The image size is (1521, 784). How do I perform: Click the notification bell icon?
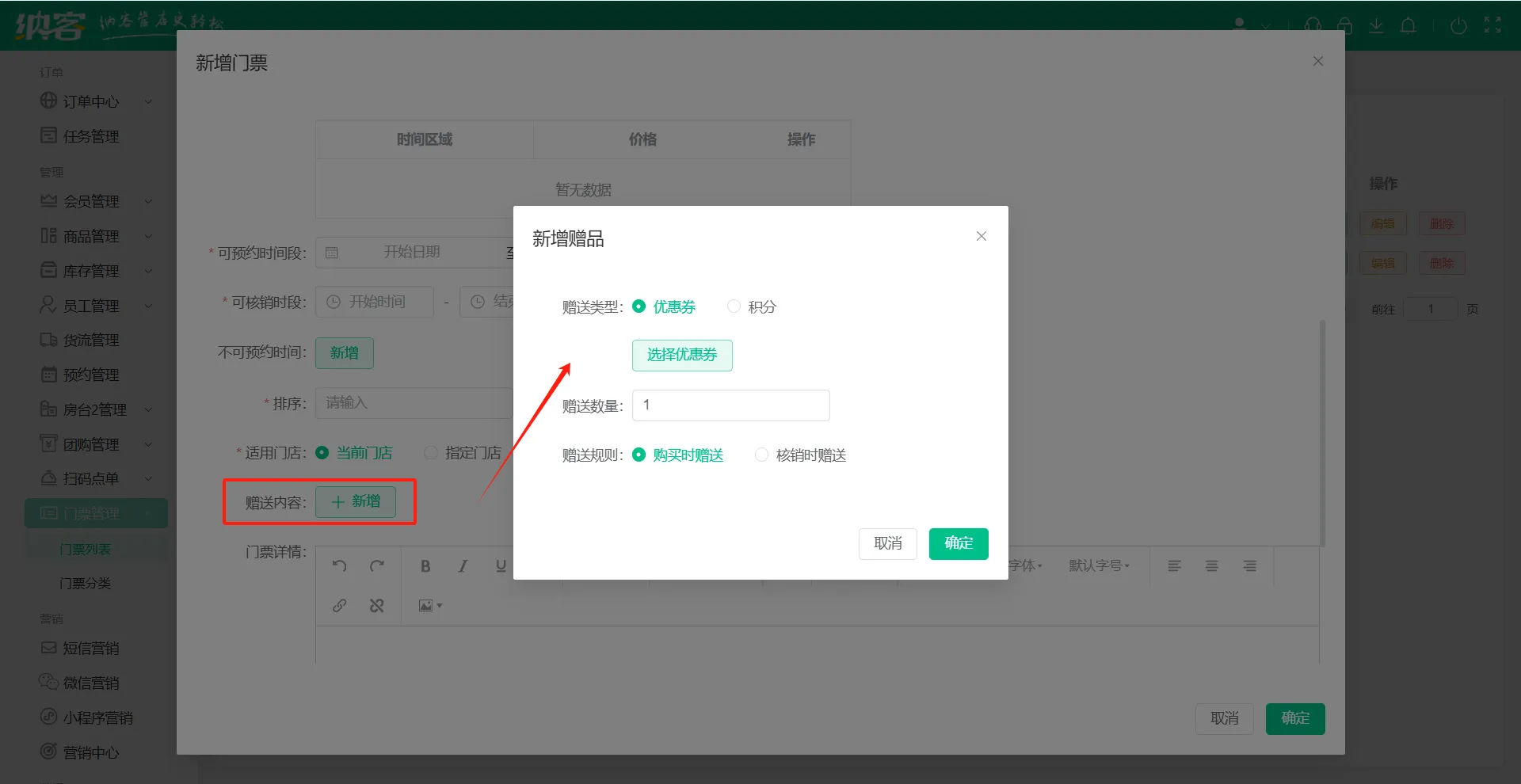[1408, 26]
